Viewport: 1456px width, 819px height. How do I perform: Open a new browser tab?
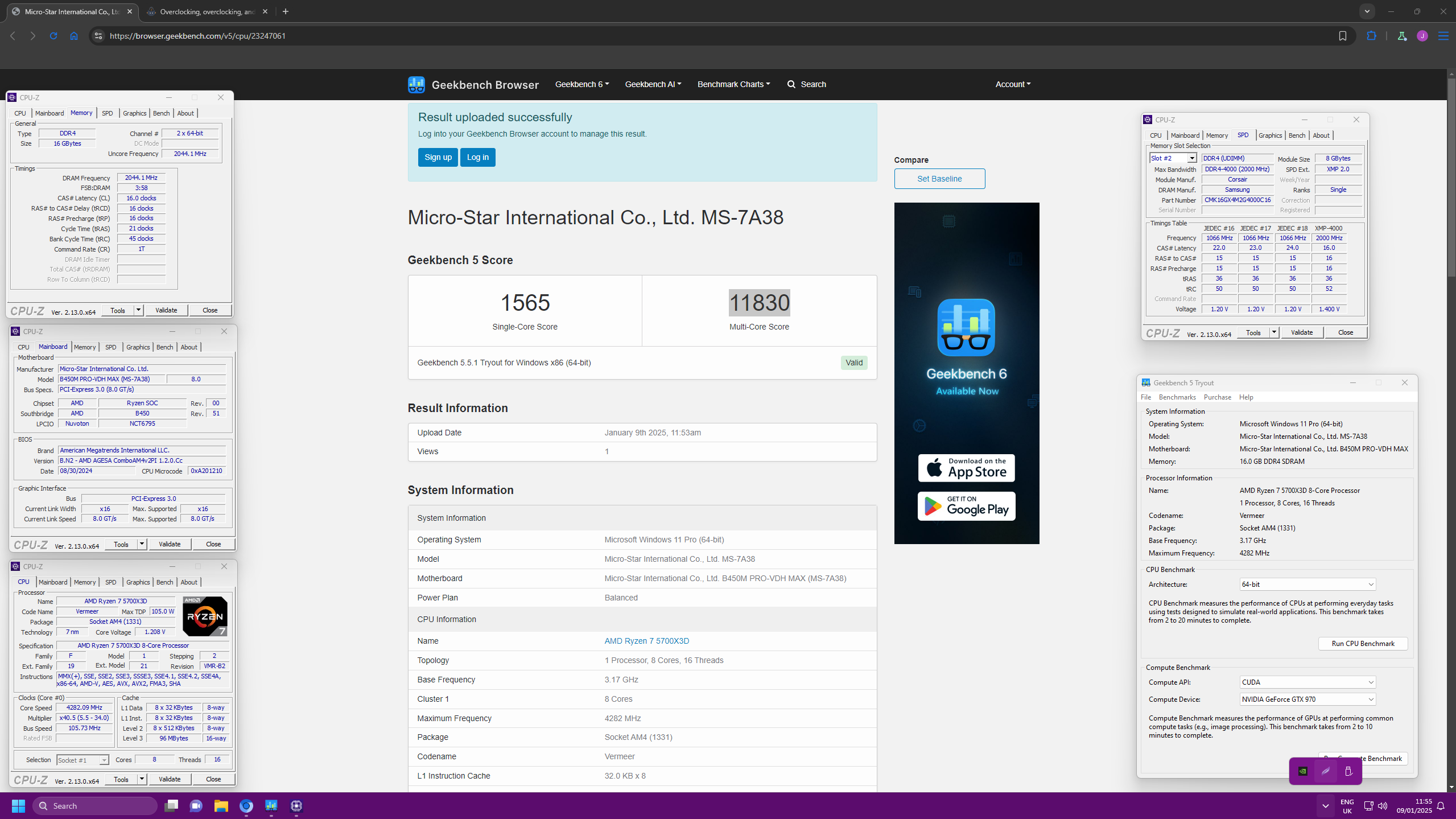[286, 11]
